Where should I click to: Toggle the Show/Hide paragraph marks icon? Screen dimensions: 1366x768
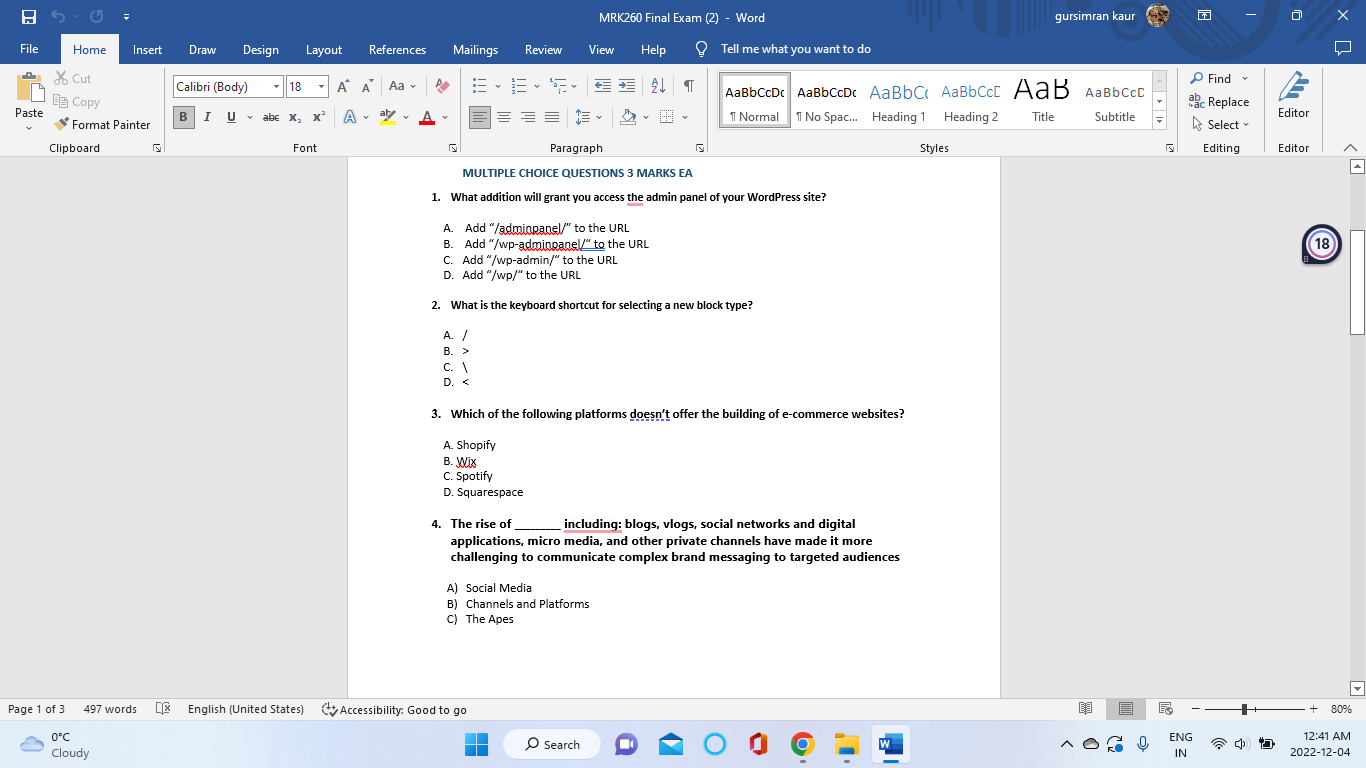687,87
